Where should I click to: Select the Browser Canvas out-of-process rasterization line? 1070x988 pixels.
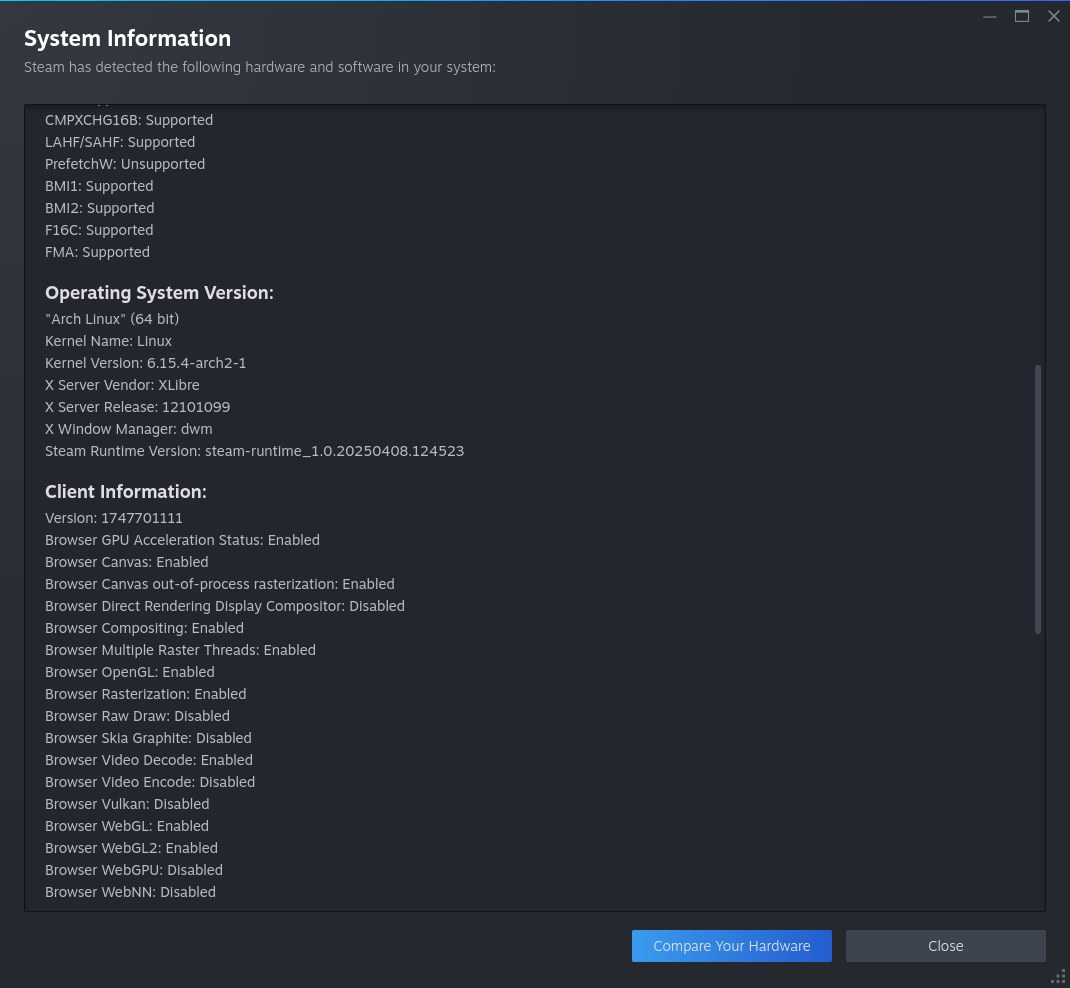coord(220,584)
